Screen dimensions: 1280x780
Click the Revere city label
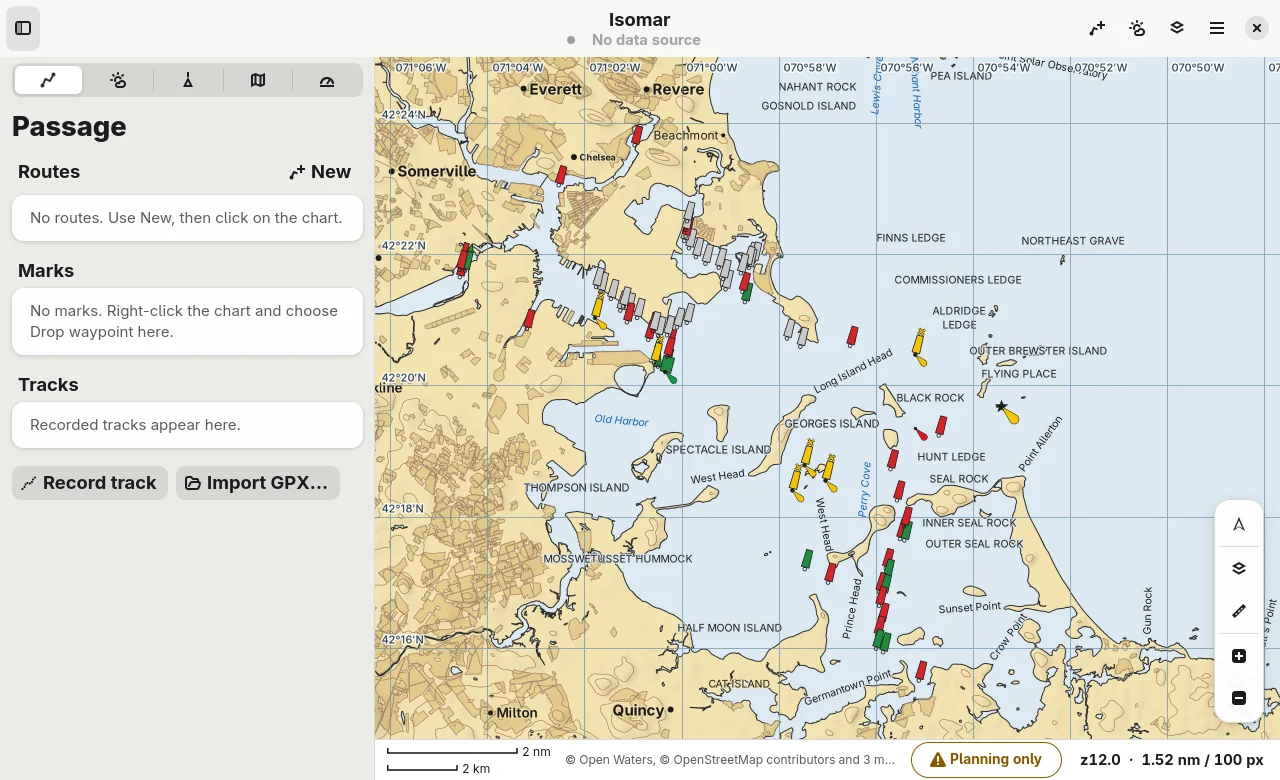coord(678,89)
